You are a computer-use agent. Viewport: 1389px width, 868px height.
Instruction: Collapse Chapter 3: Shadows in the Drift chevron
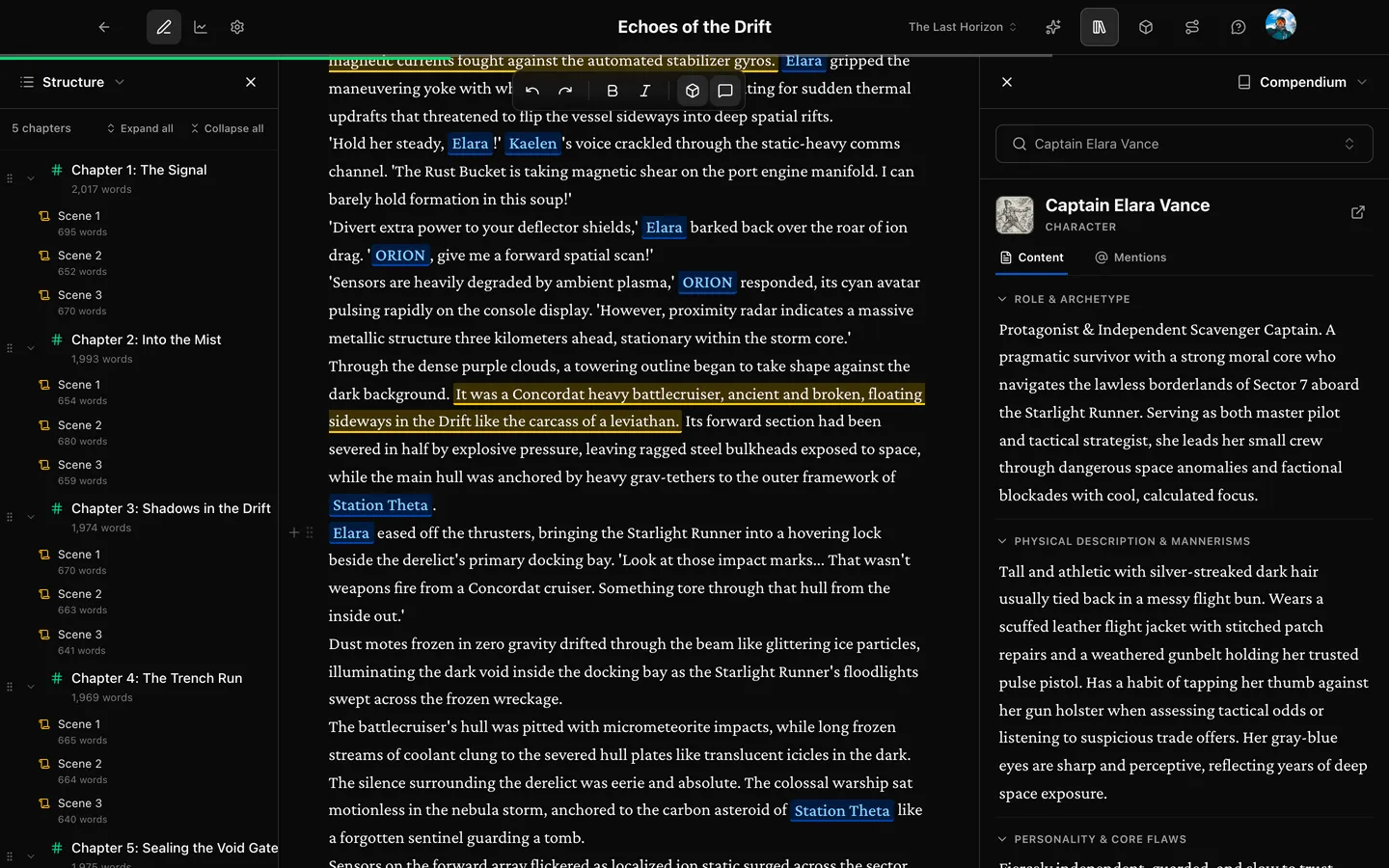pyautogui.click(x=31, y=516)
